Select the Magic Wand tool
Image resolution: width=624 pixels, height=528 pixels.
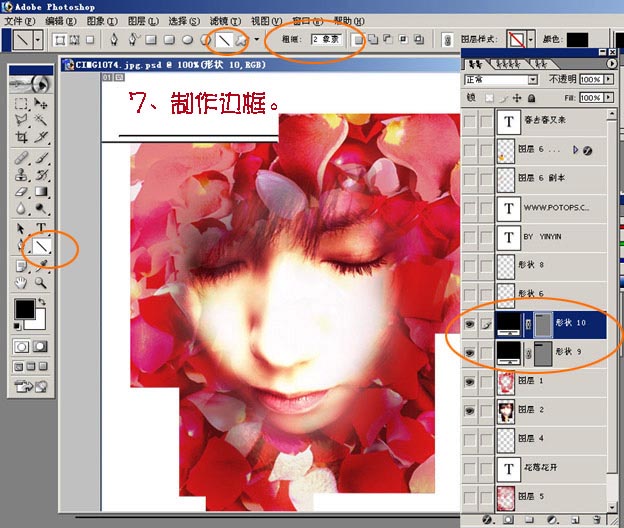(x=41, y=120)
